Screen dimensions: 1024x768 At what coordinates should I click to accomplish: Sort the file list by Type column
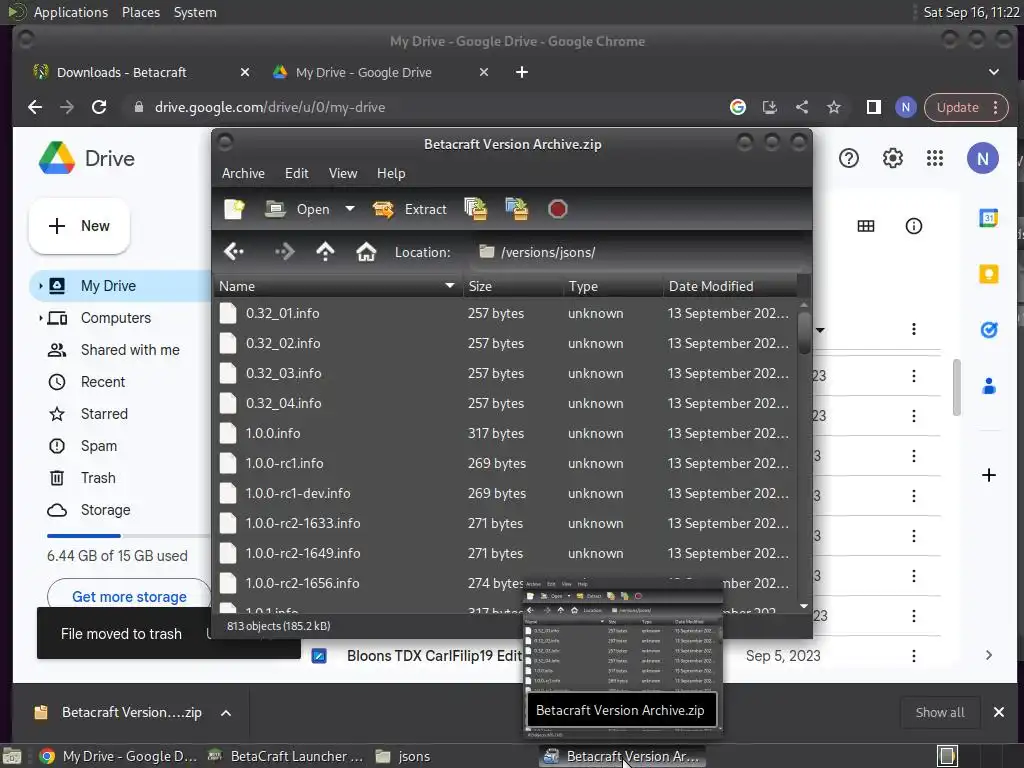613,286
